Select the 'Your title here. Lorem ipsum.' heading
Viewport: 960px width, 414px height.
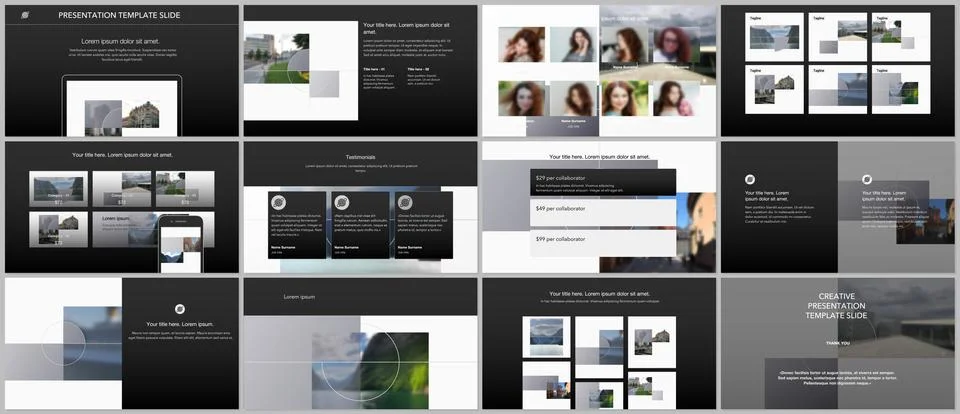pos(180,324)
